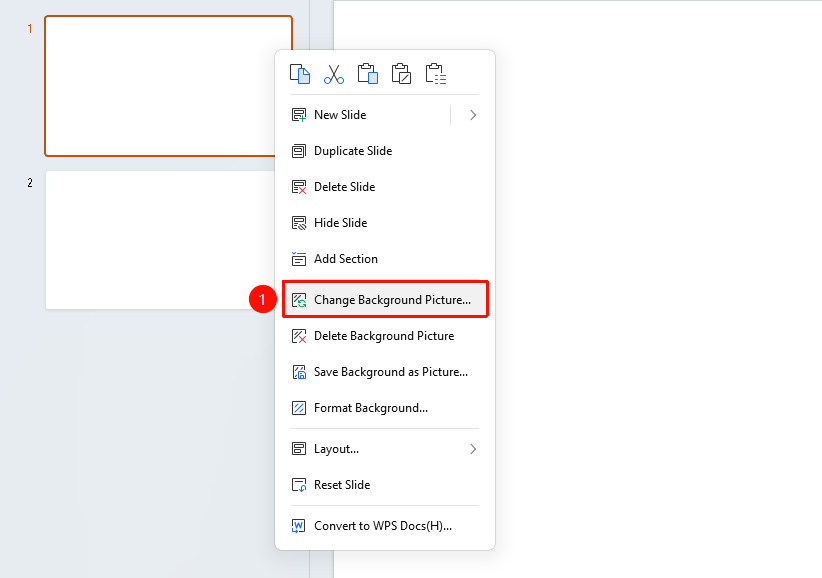The width and height of the screenshot is (822, 578).
Task: Click the Save Background as Picture icon
Action: tap(299, 372)
